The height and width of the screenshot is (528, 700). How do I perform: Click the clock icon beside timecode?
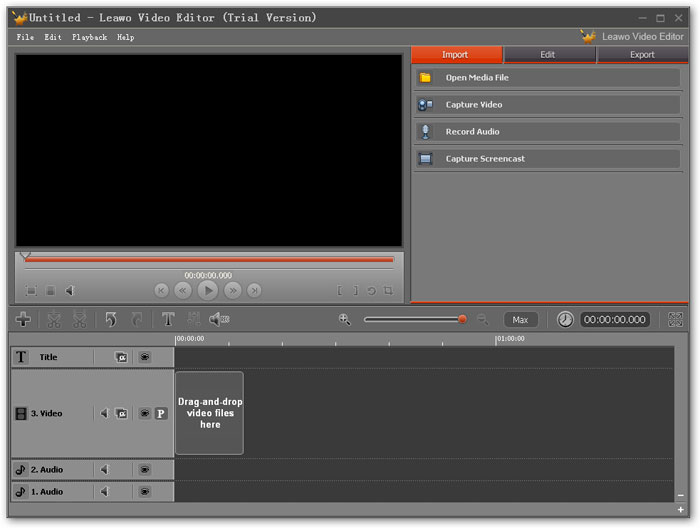[x=565, y=320]
